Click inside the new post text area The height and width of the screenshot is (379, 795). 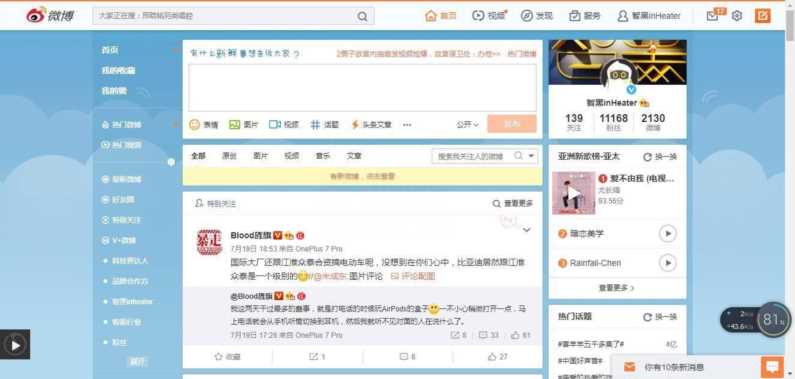pyautogui.click(x=362, y=87)
